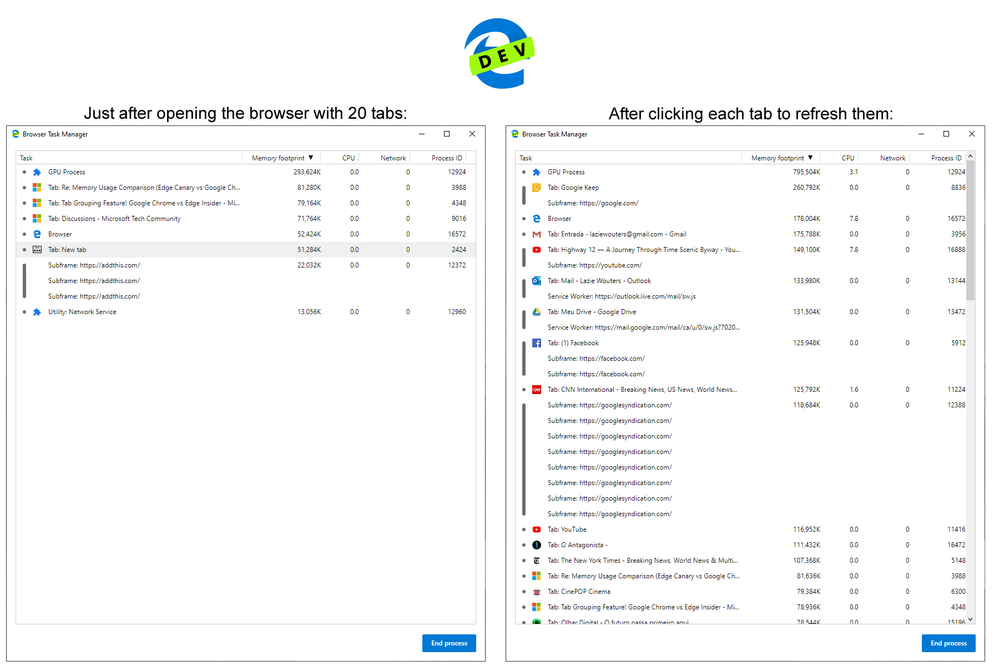Click scroll up arrow in right window
The image size is (999, 666).
point(970,156)
